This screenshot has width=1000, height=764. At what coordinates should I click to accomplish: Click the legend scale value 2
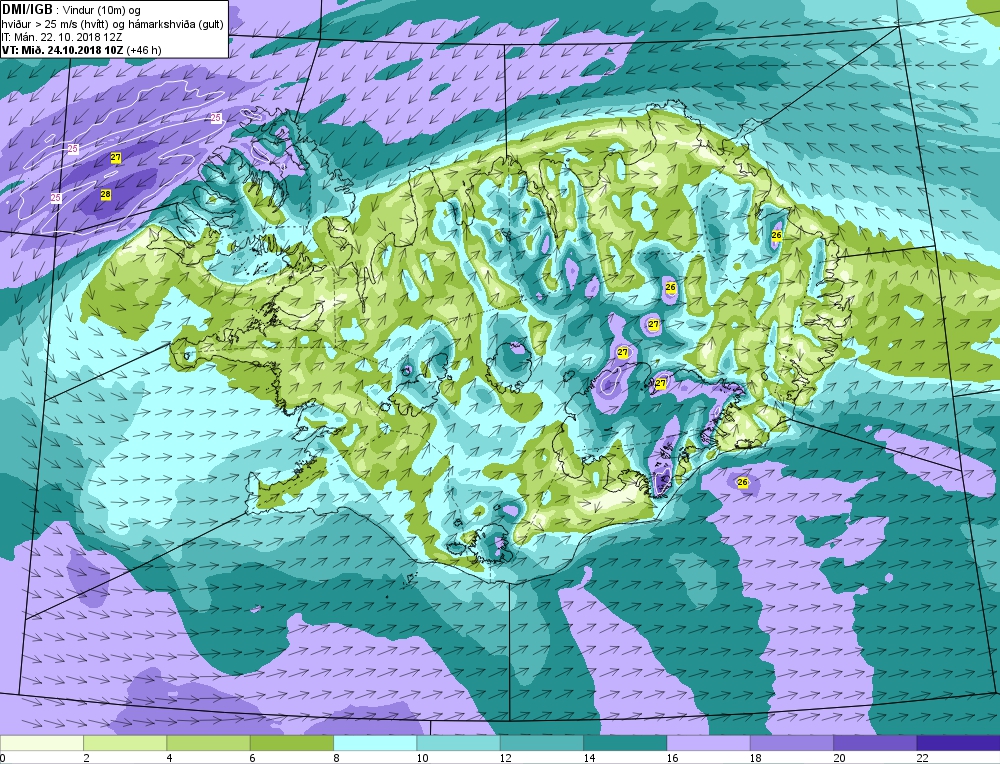click(86, 758)
